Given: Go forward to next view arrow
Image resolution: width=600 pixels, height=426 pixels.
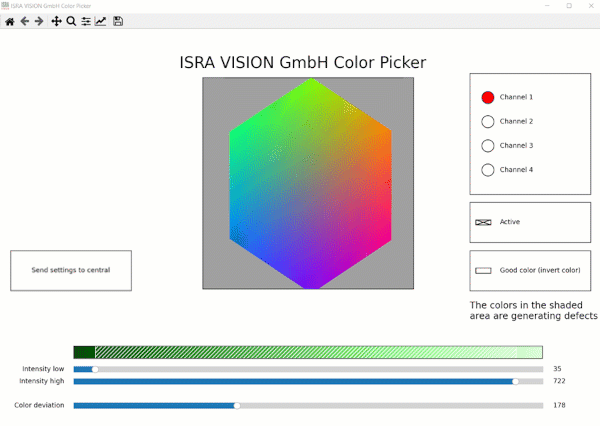Looking at the screenshot, I should pyautogui.click(x=39, y=21).
